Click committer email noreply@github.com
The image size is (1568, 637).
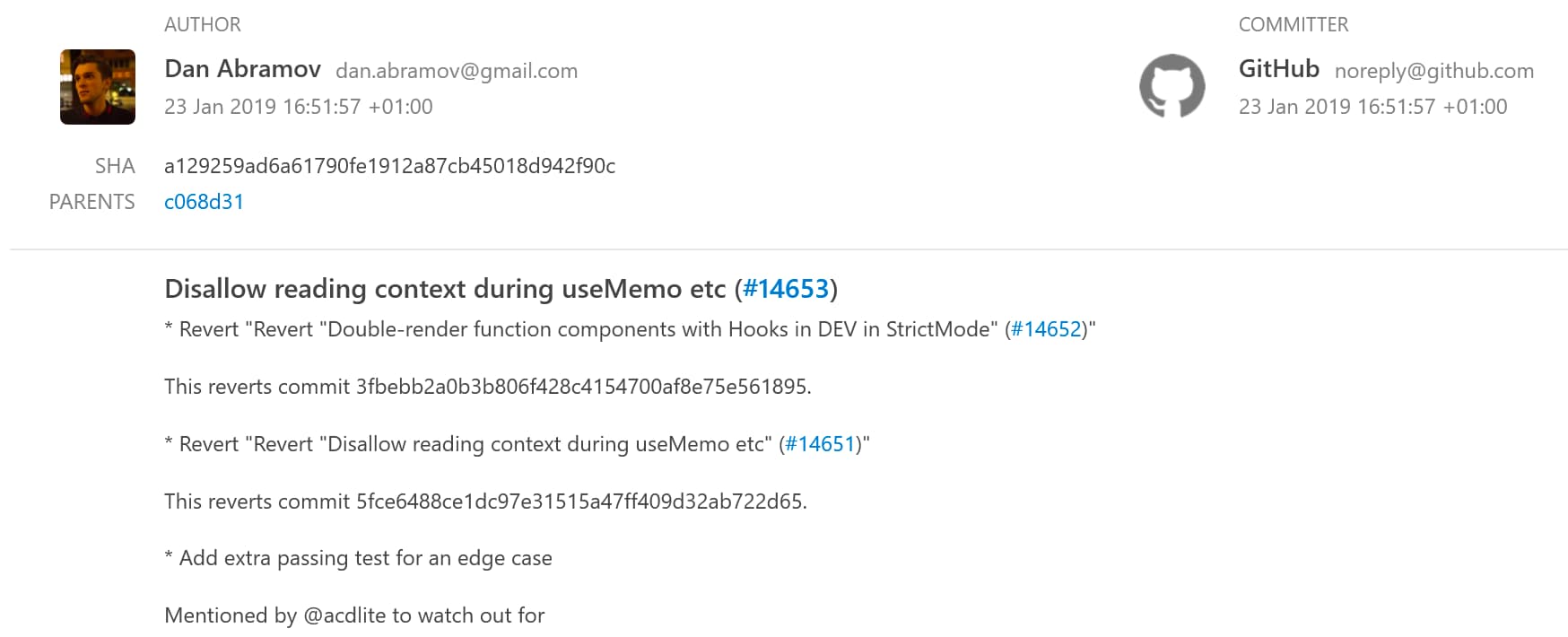[1434, 71]
